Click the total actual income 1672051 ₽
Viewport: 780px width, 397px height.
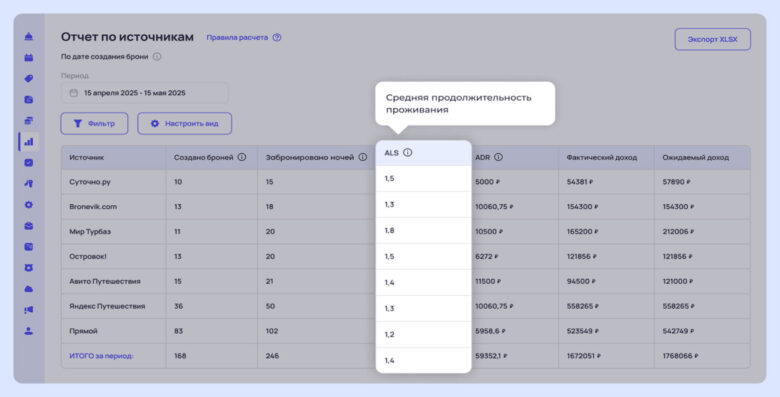pos(584,356)
